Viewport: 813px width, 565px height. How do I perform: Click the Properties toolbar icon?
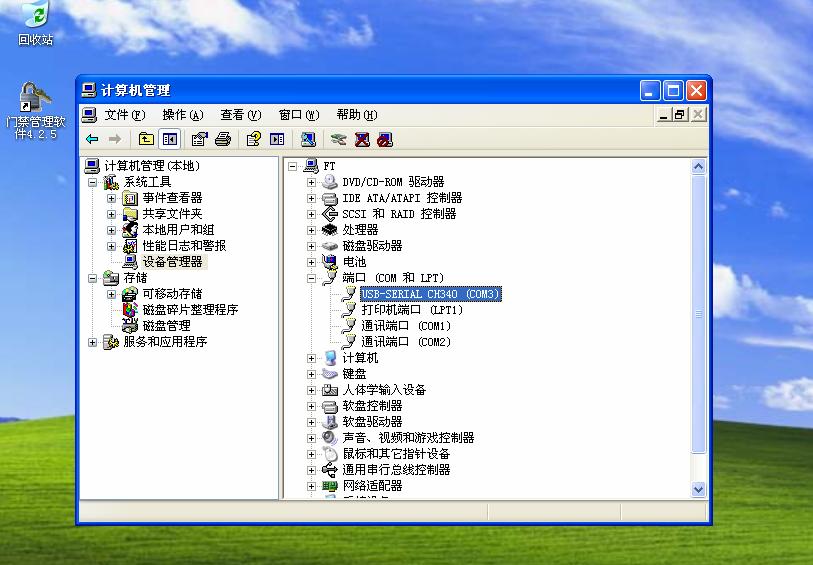(x=200, y=139)
